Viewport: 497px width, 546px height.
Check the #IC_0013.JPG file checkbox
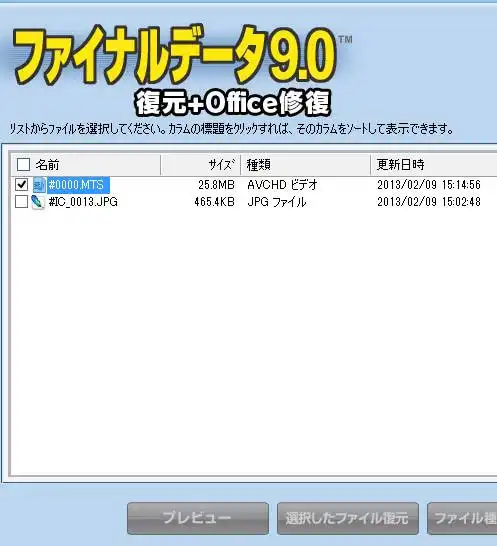(x=22, y=202)
